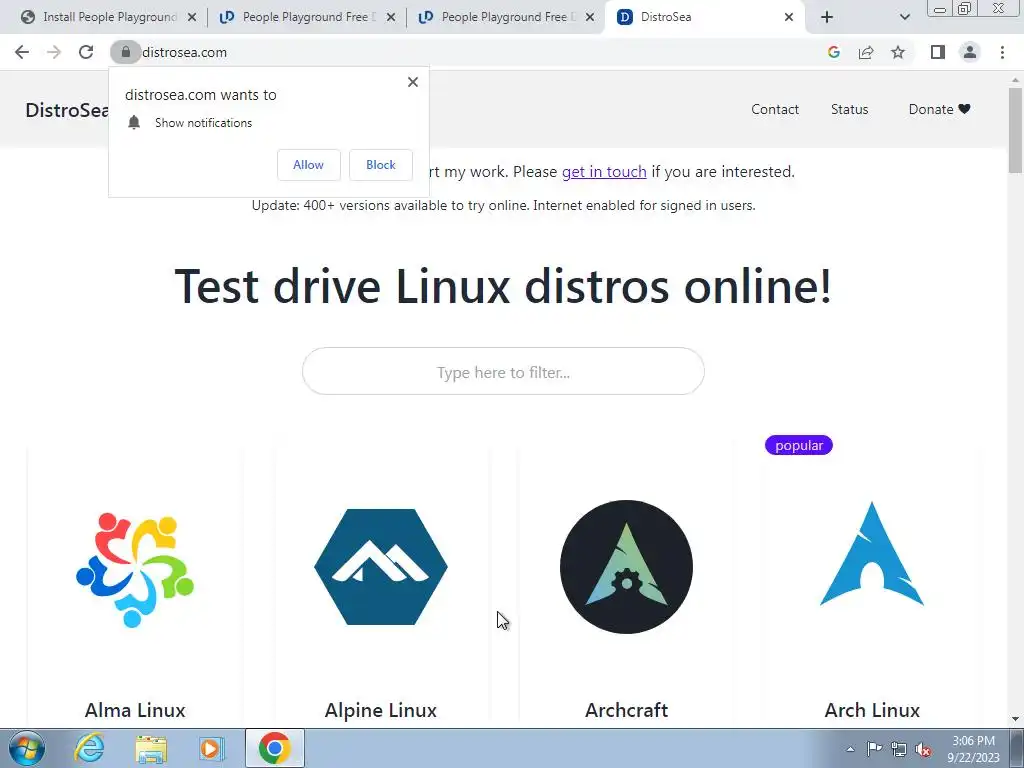Share this page icon
1024x768 pixels.
866,52
